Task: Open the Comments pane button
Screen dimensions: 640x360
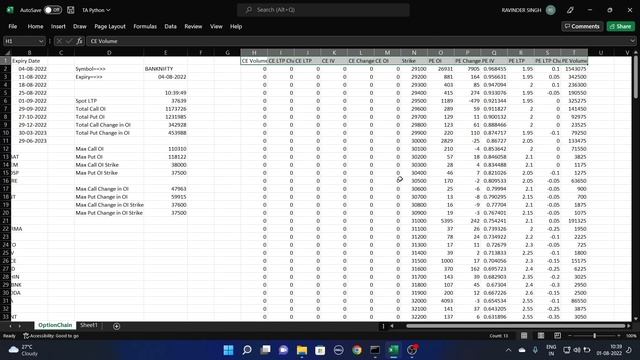Action: [582, 26]
